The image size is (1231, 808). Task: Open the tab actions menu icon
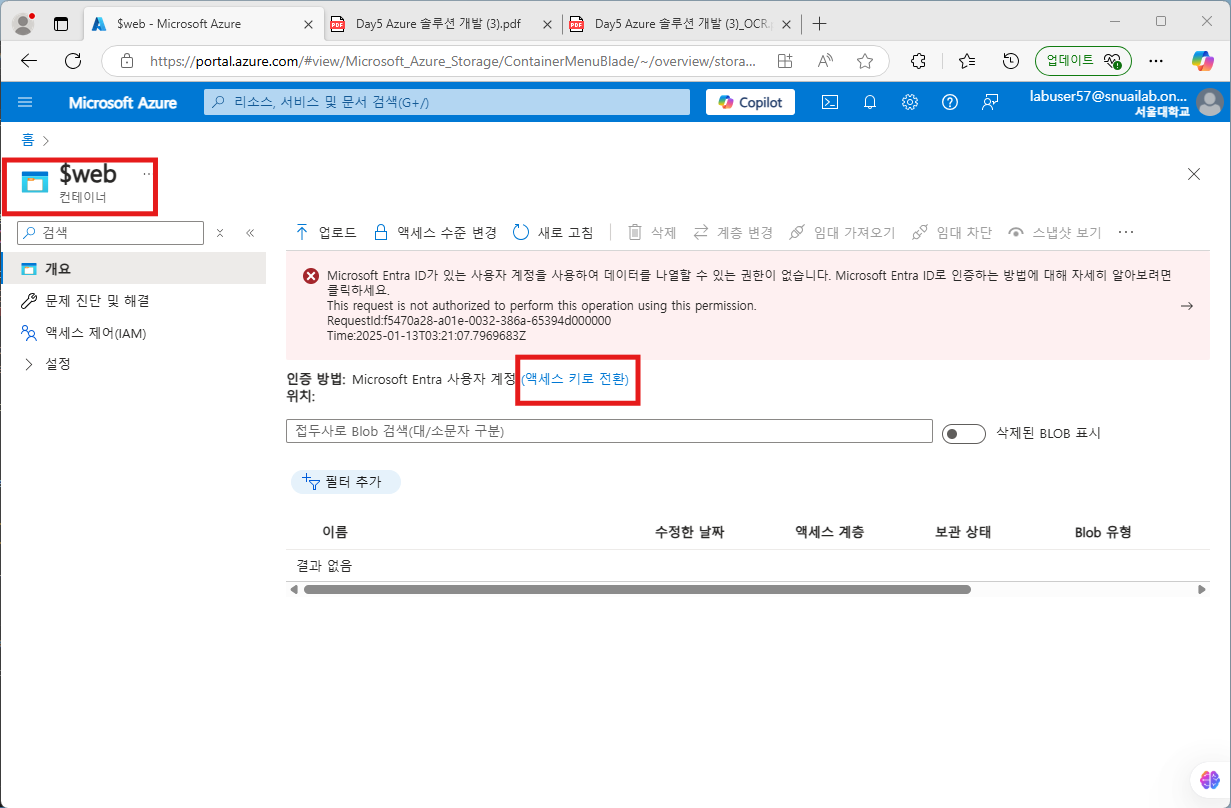(61, 24)
